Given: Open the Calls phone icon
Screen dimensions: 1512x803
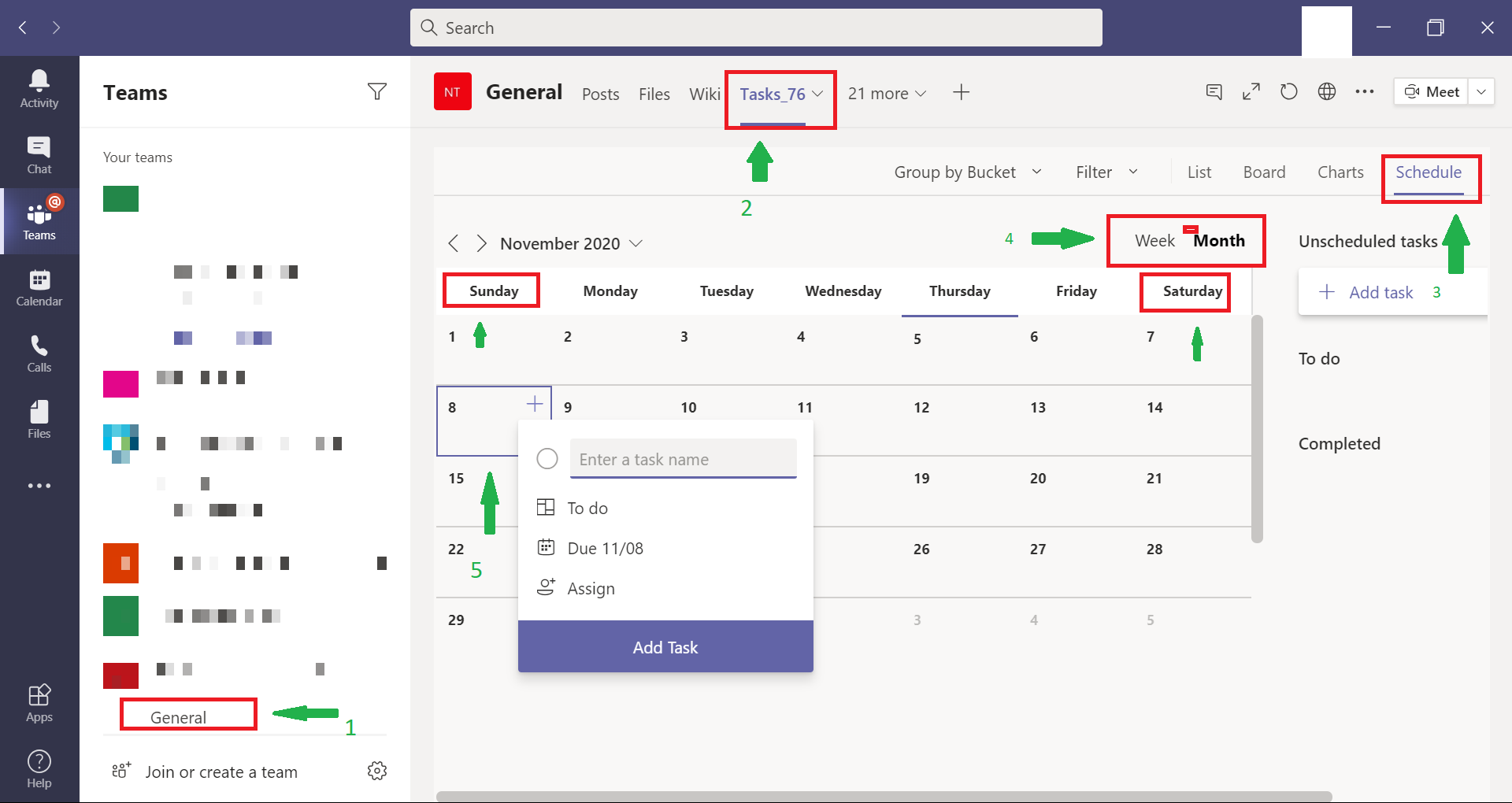Looking at the screenshot, I should click(39, 353).
